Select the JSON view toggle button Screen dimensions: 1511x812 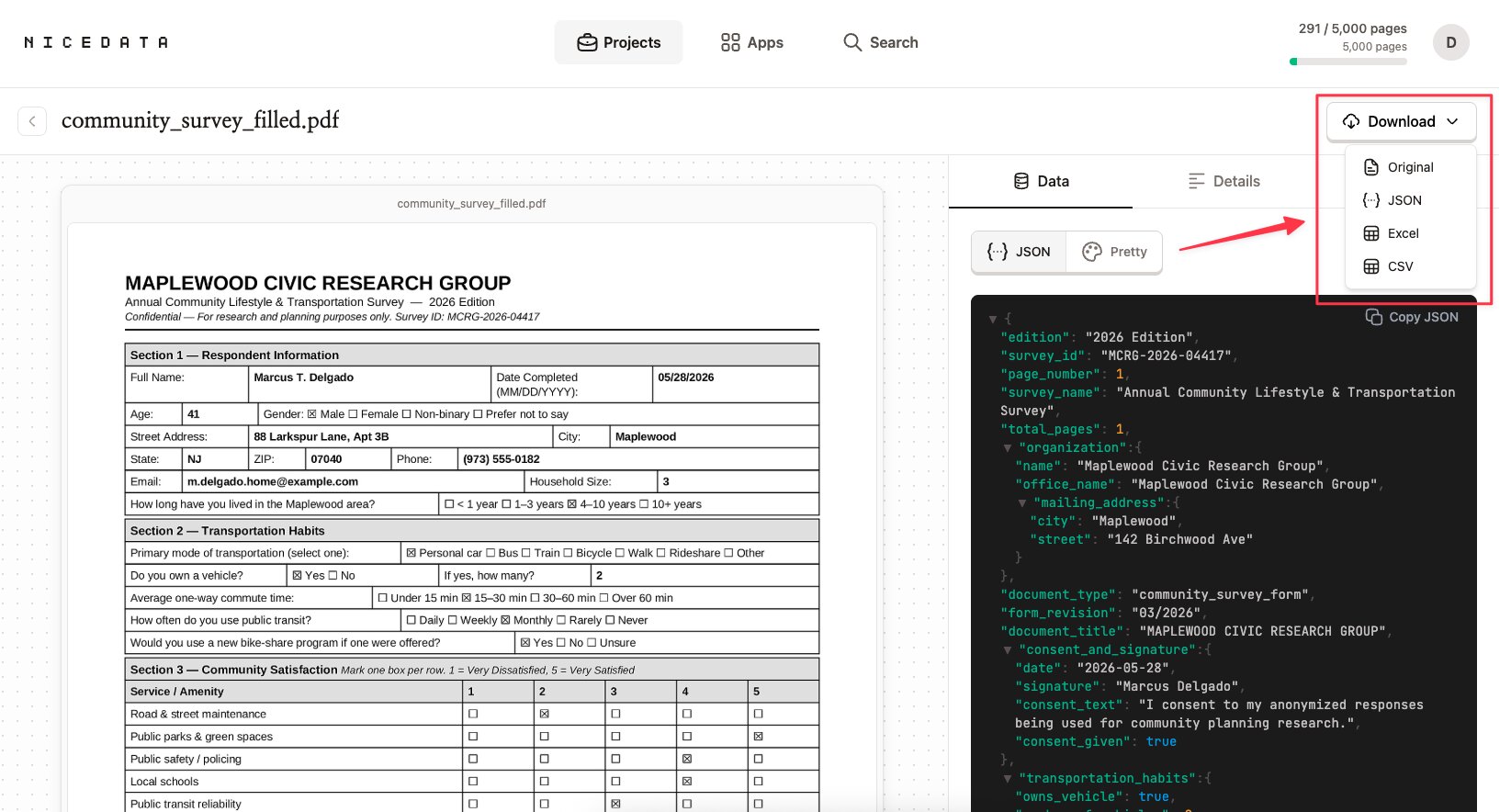pyautogui.click(x=1019, y=252)
